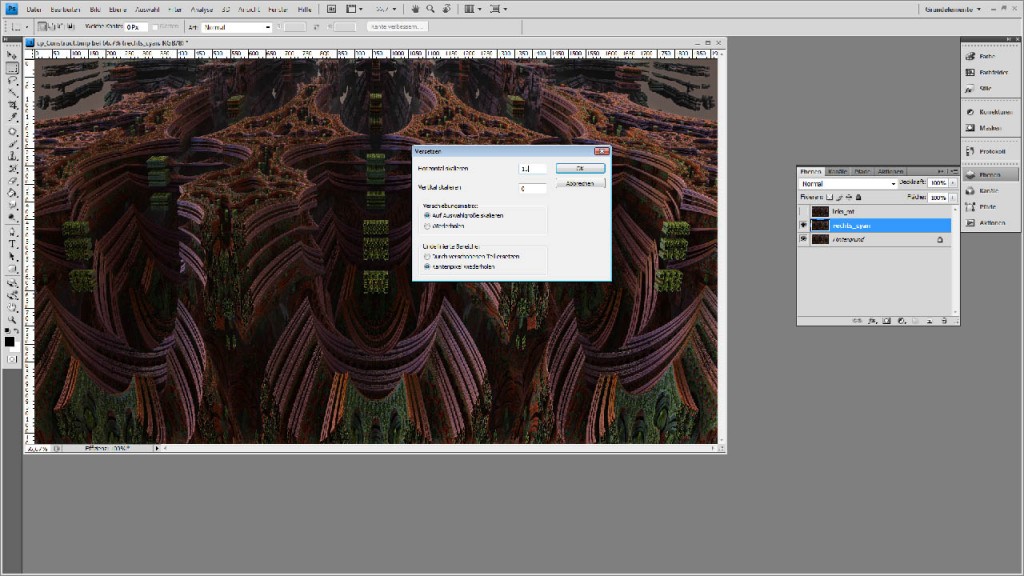Click the Hand tool in application bar
1024x576 pixels.
pyautogui.click(x=415, y=8)
